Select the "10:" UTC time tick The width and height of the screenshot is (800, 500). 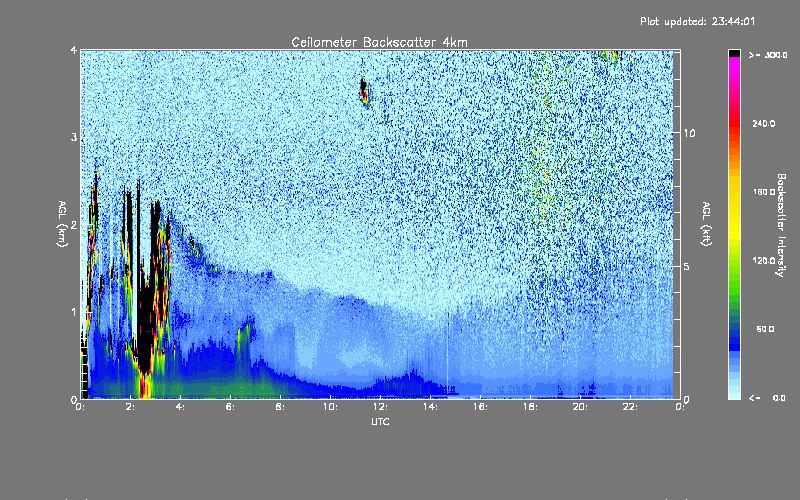pyautogui.click(x=330, y=407)
